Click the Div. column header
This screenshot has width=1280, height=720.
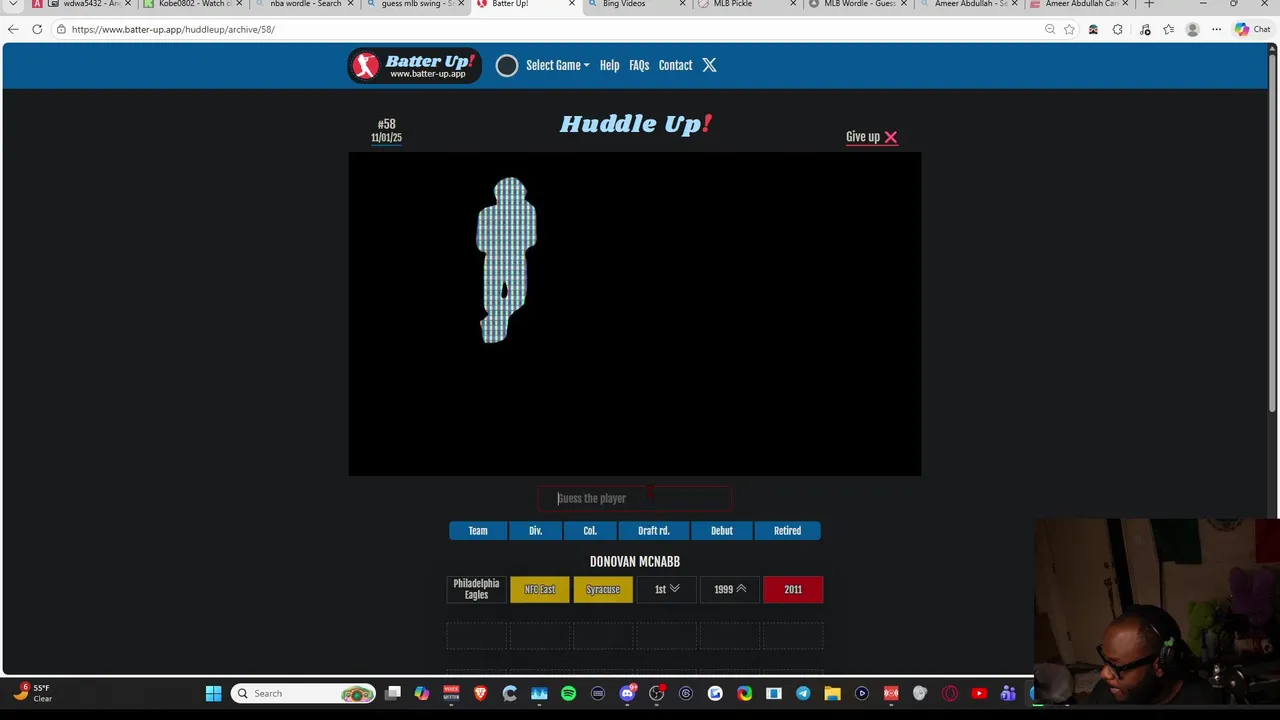535,531
